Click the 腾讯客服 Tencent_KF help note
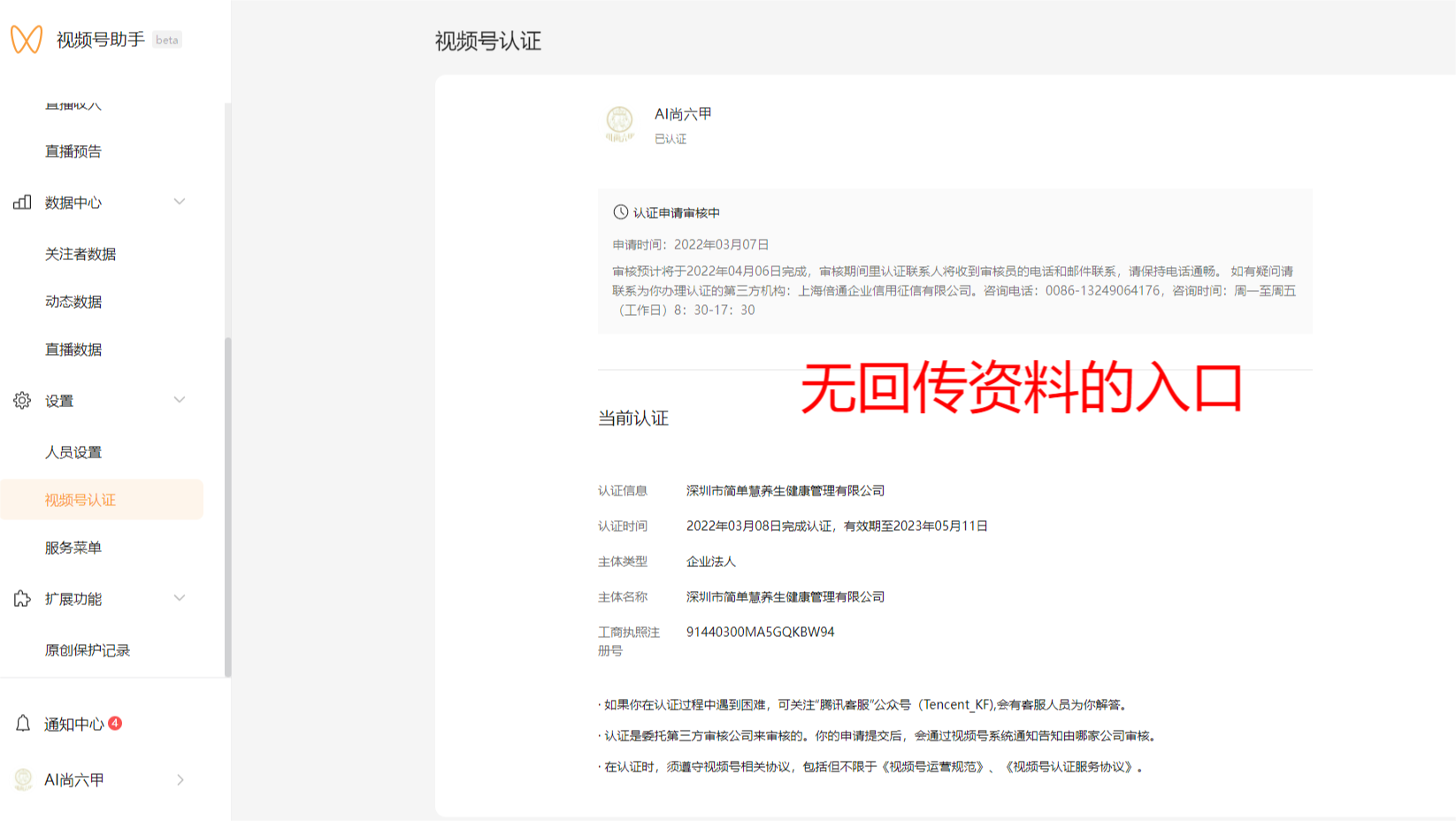The height and width of the screenshot is (821, 1456). [x=862, y=705]
